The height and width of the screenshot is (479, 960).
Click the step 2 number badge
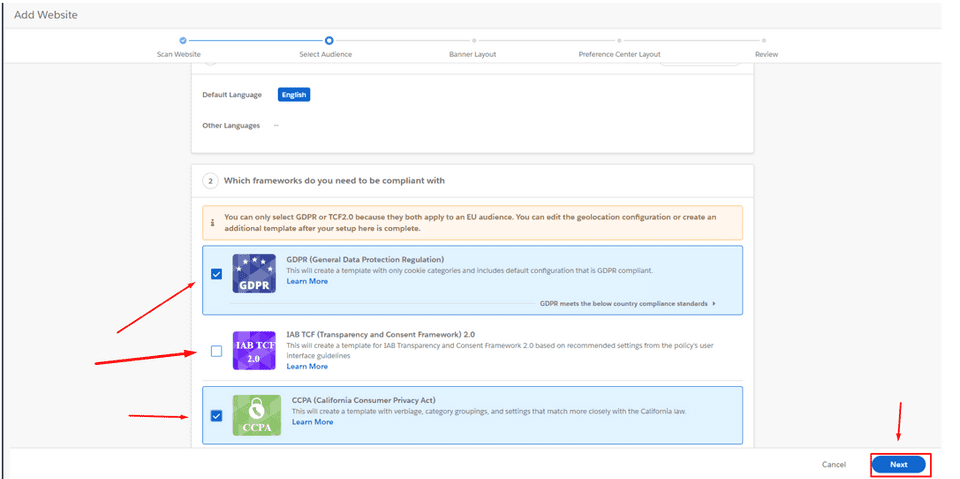coord(211,181)
